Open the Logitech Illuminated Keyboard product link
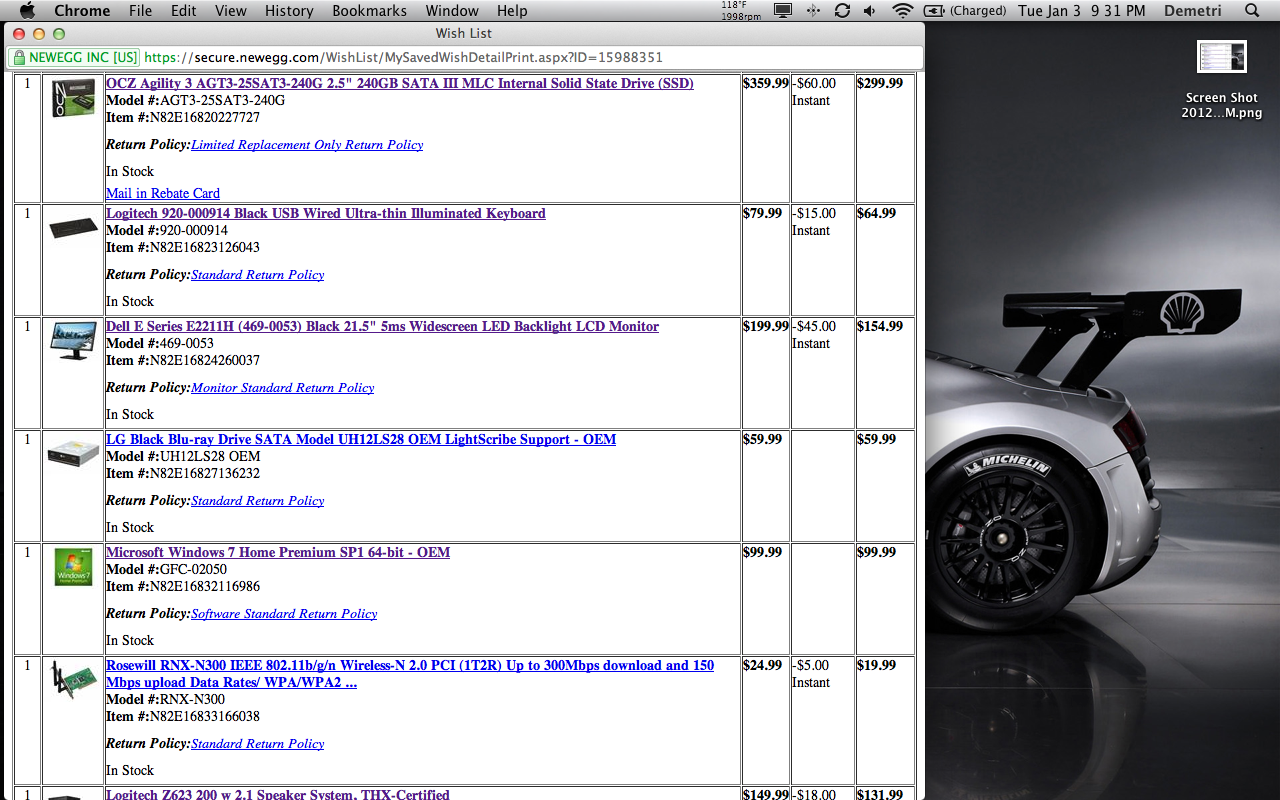1280x800 pixels. coord(326,213)
